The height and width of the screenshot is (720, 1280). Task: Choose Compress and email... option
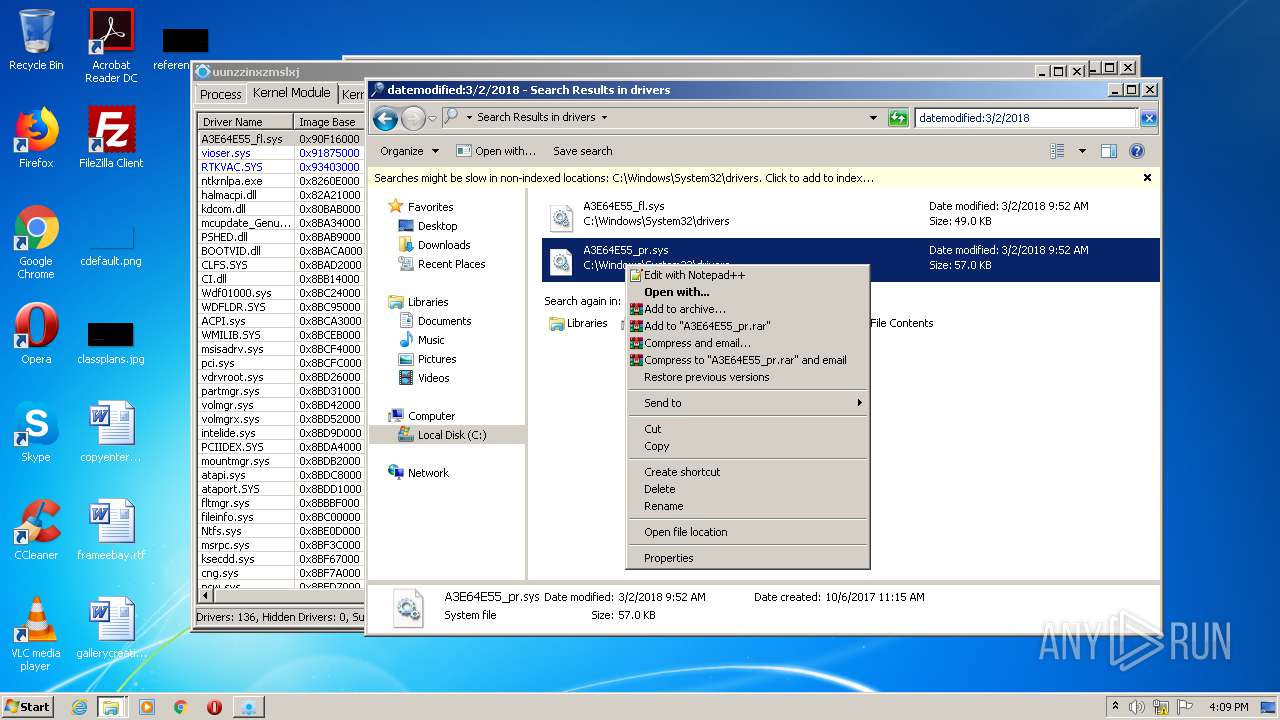[x=747, y=343]
